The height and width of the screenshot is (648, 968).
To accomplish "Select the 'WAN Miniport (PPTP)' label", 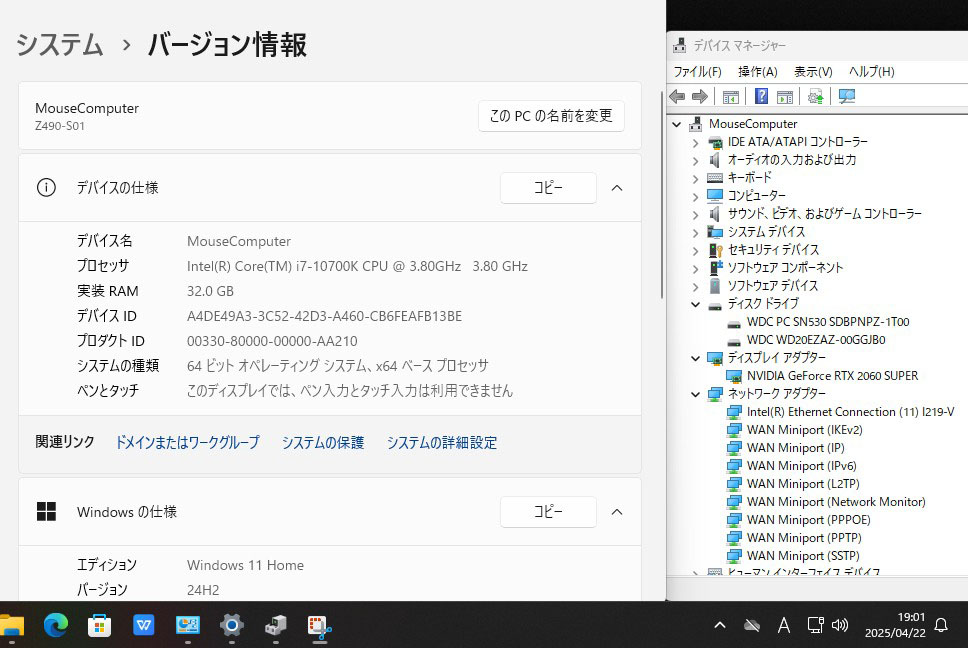I will click(x=804, y=538).
